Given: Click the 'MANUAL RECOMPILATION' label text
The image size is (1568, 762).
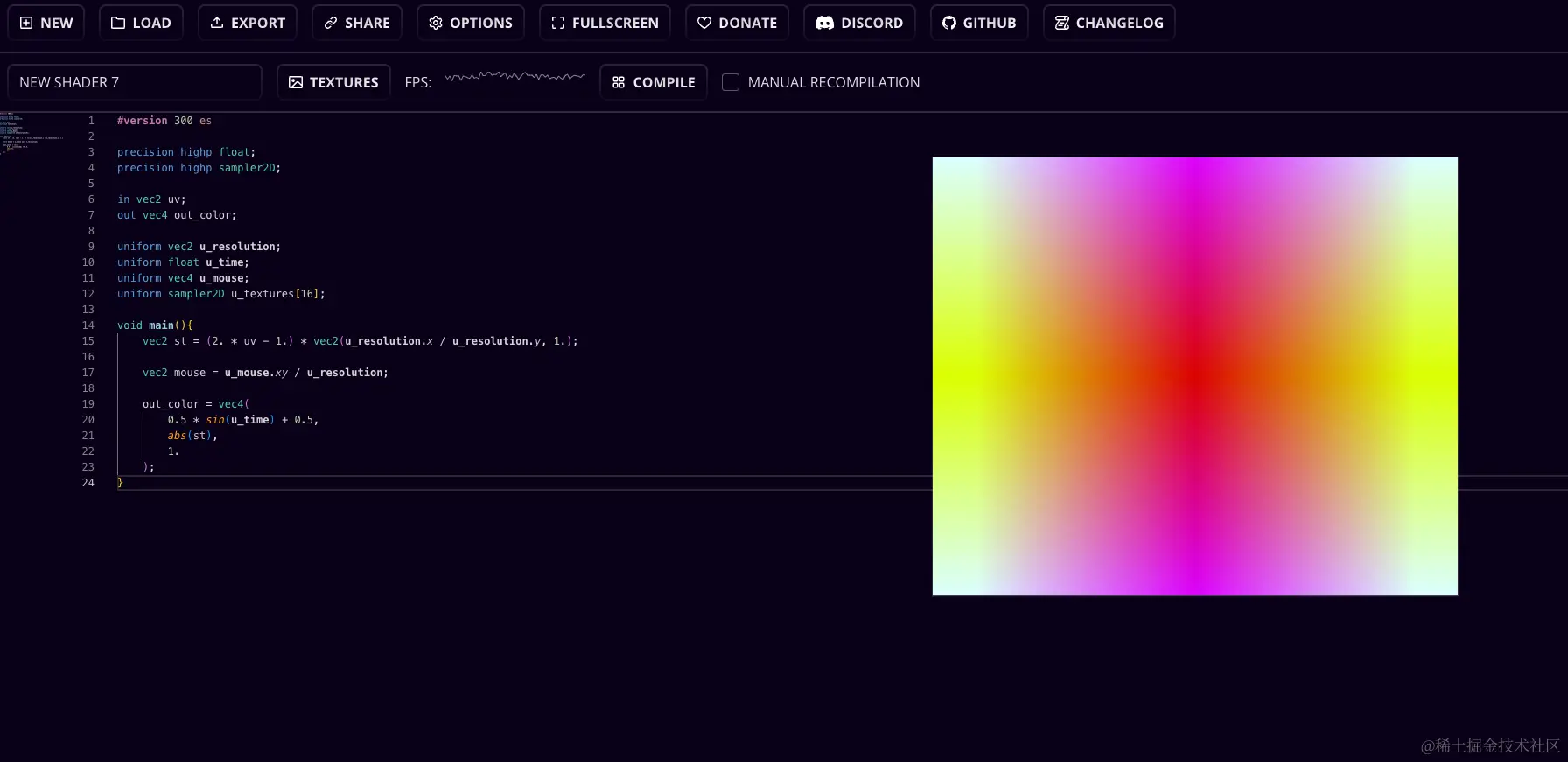Looking at the screenshot, I should [834, 82].
